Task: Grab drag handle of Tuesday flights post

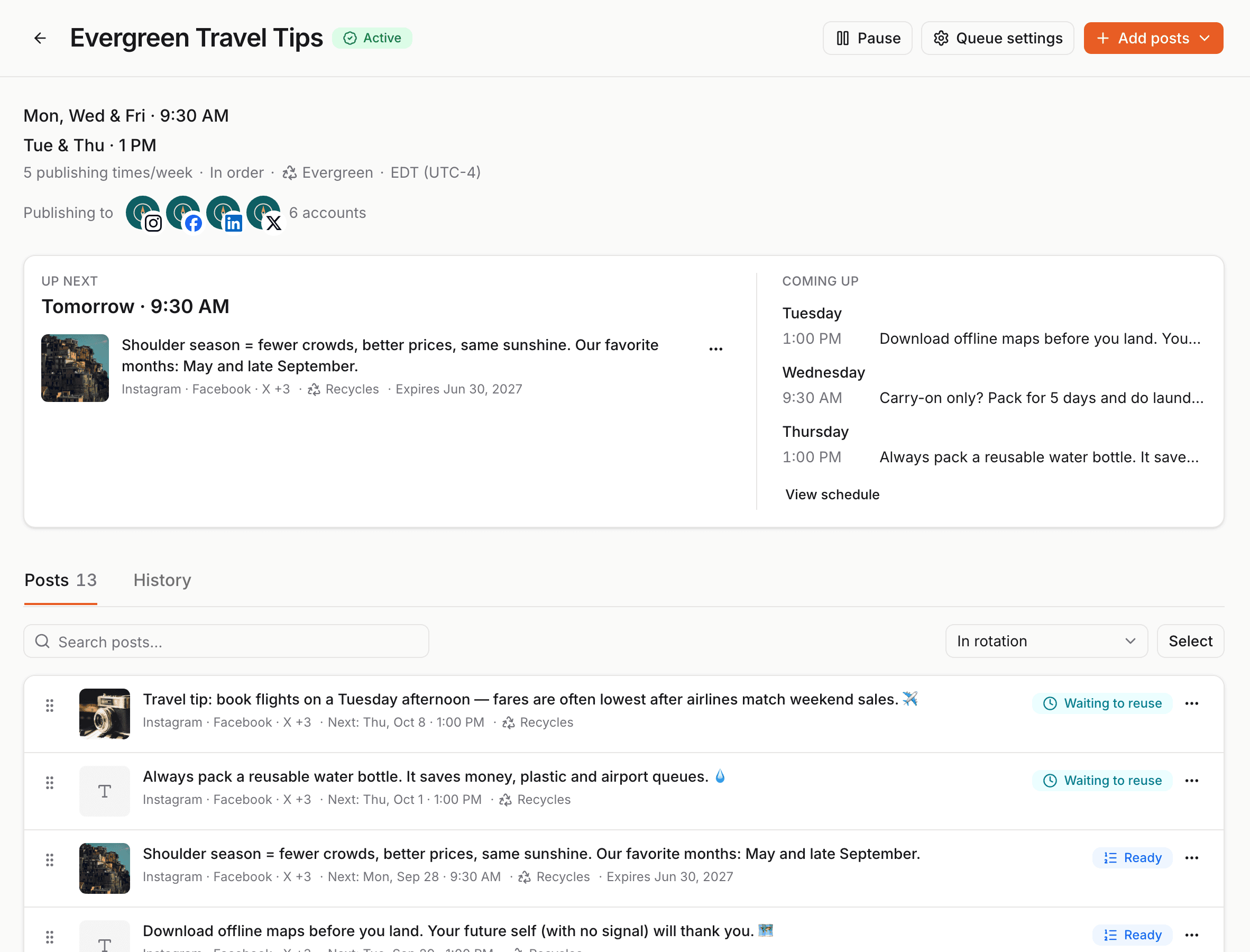Action: (x=50, y=706)
